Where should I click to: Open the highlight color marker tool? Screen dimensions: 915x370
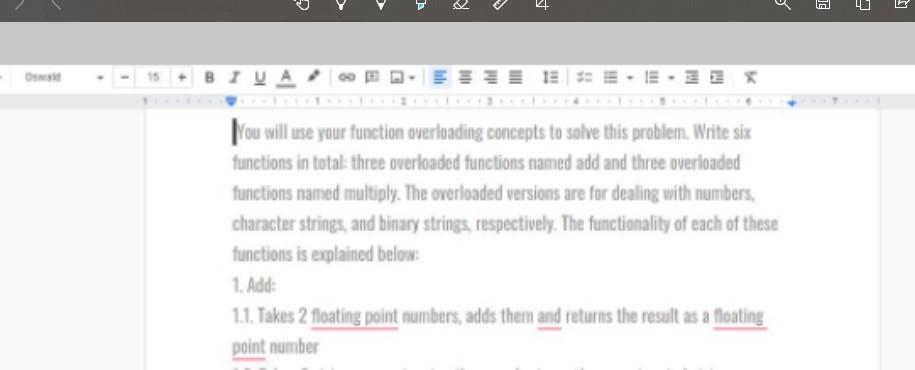pyautogui.click(x=313, y=76)
